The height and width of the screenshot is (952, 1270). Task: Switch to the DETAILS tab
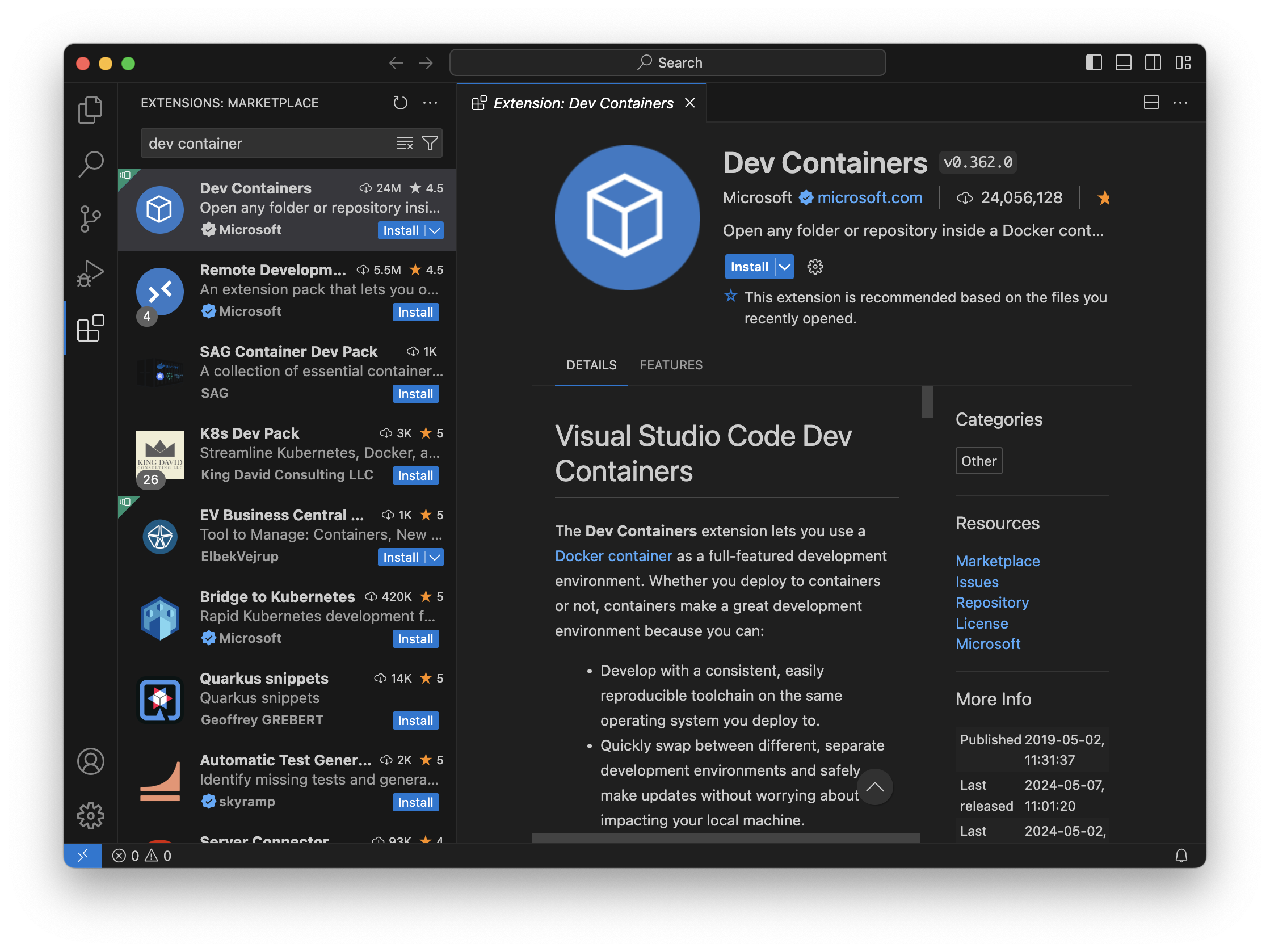coord(591,365)
